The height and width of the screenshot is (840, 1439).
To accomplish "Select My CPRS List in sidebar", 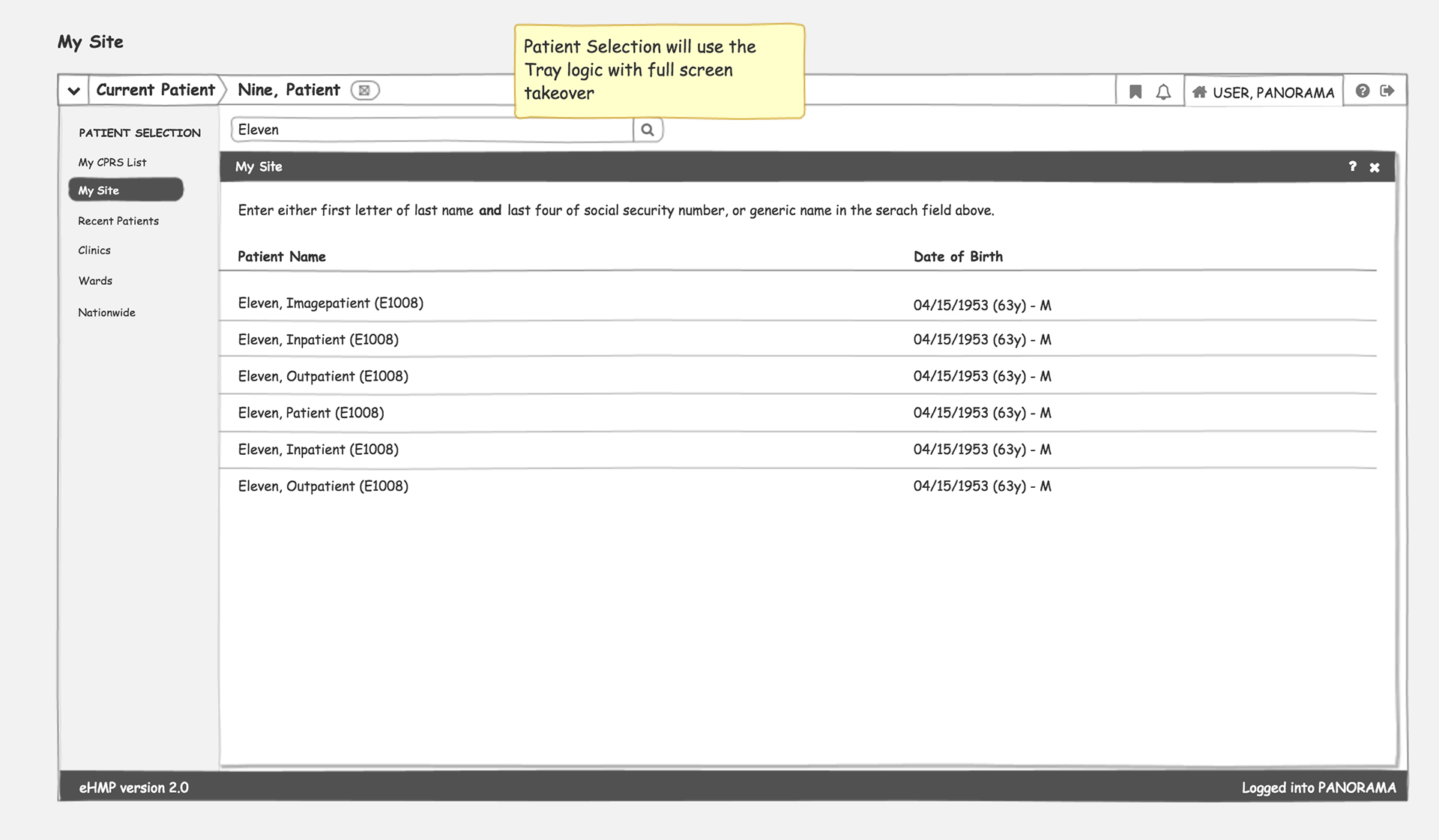I will coord(112,162).
